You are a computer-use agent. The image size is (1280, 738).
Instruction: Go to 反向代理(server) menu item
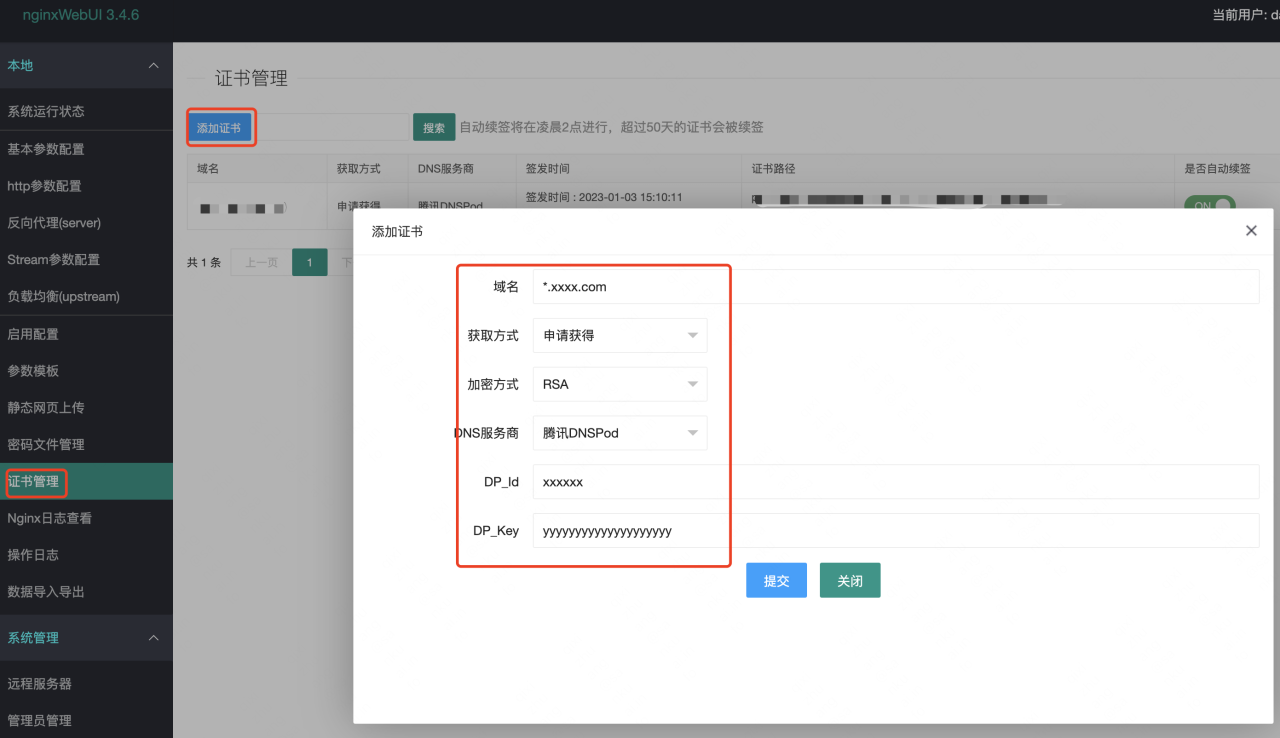click(x=54, y=223)
